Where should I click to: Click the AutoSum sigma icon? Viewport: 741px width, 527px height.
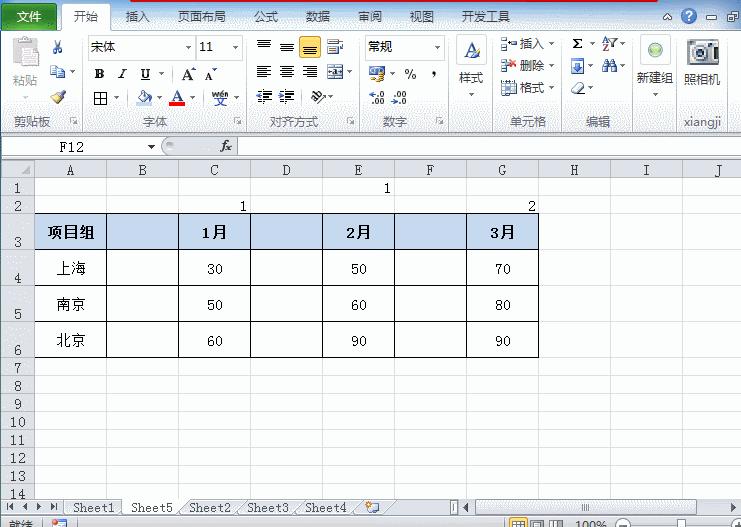pyautogui.click(x=577, y=44)
